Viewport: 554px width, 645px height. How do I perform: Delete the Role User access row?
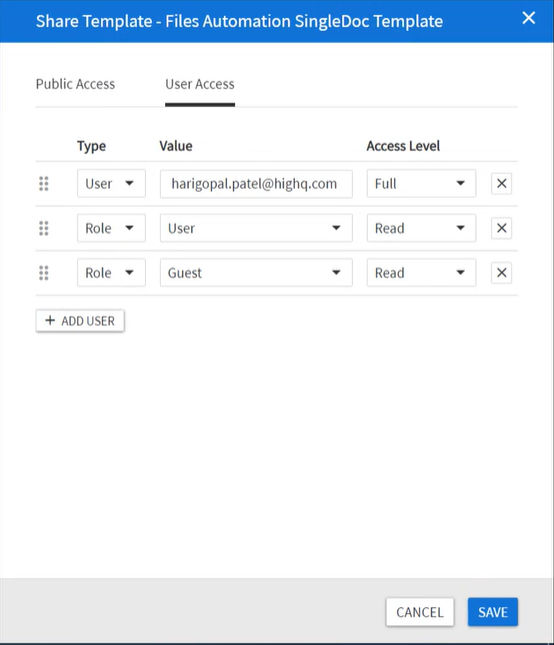tap(501, 228)
